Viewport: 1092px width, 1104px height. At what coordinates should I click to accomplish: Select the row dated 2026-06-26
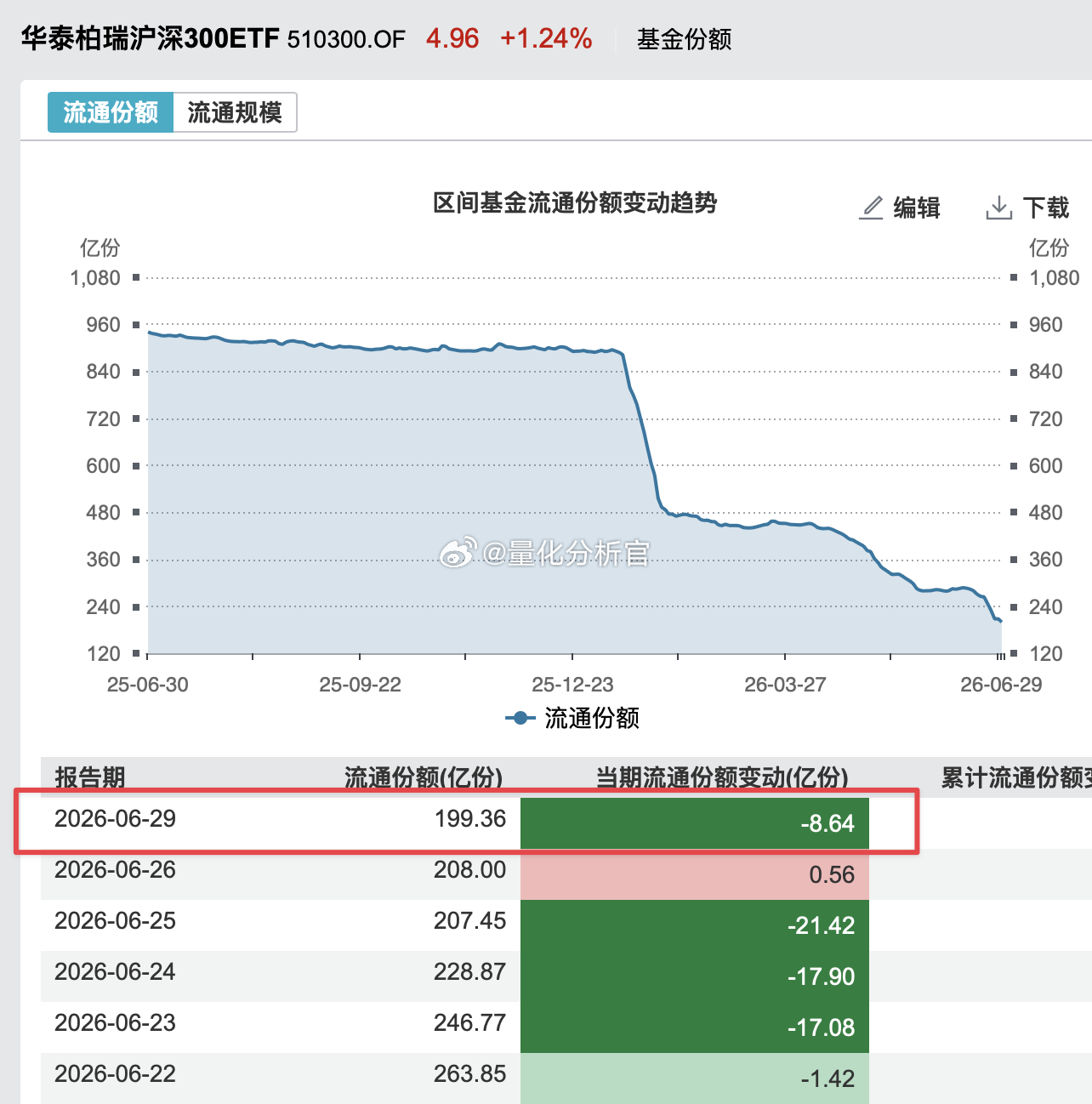click(x=566, y=874)
